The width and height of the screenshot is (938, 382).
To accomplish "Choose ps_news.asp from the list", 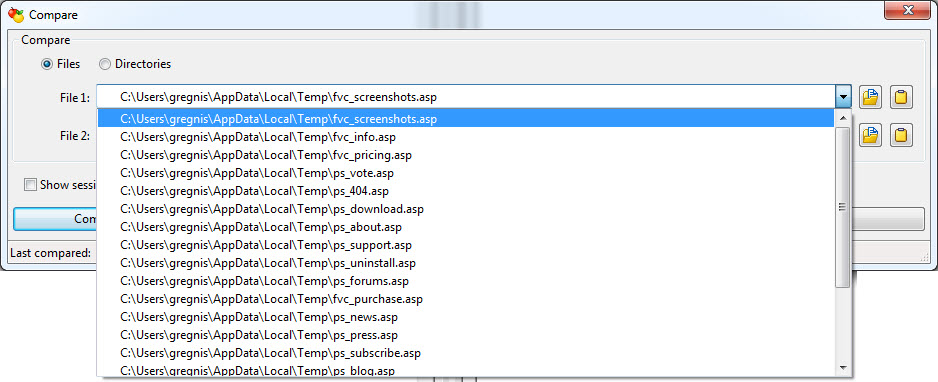I will tap(466, 316).
